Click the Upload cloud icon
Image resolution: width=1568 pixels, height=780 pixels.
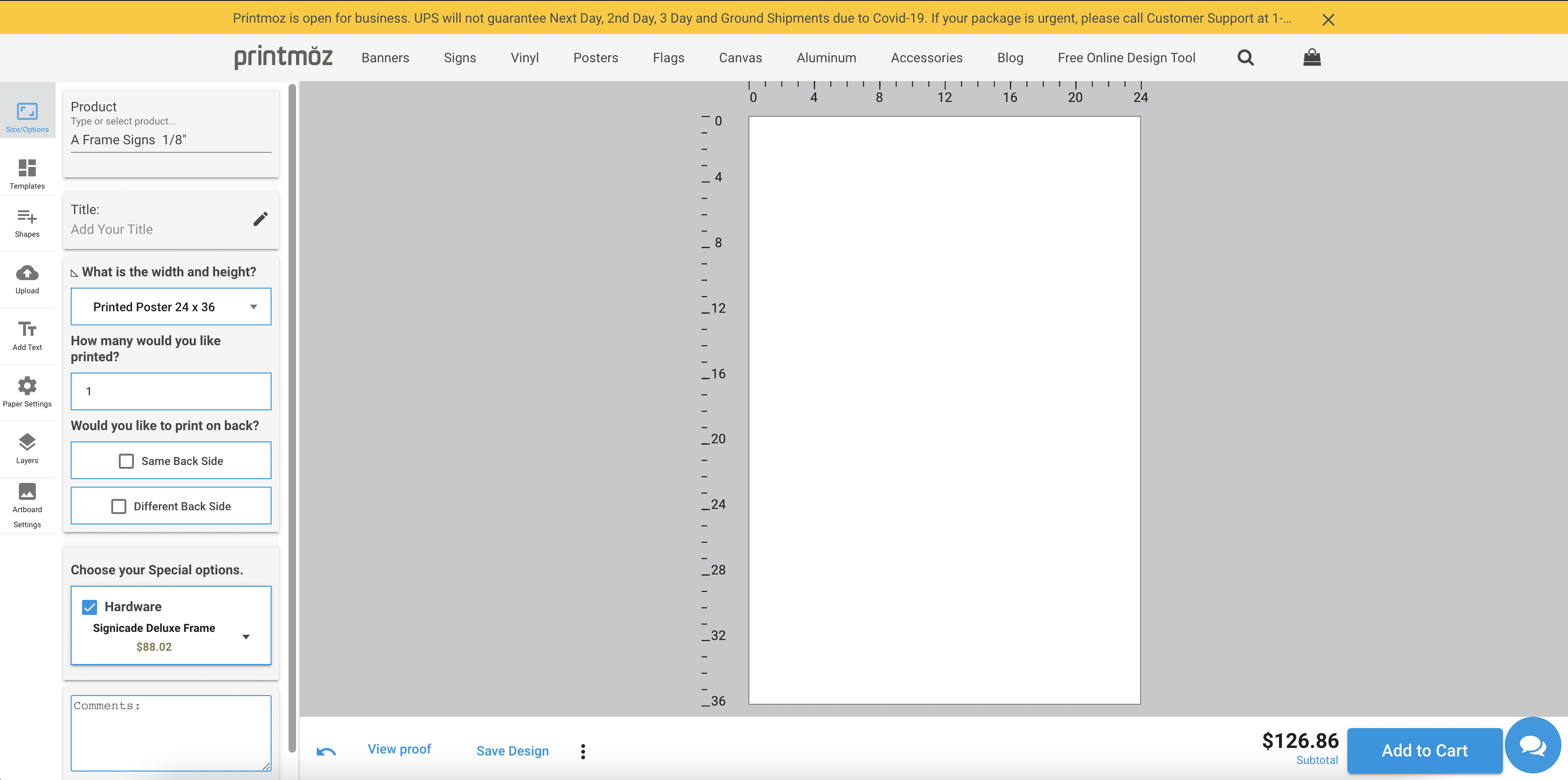(27, 273)
